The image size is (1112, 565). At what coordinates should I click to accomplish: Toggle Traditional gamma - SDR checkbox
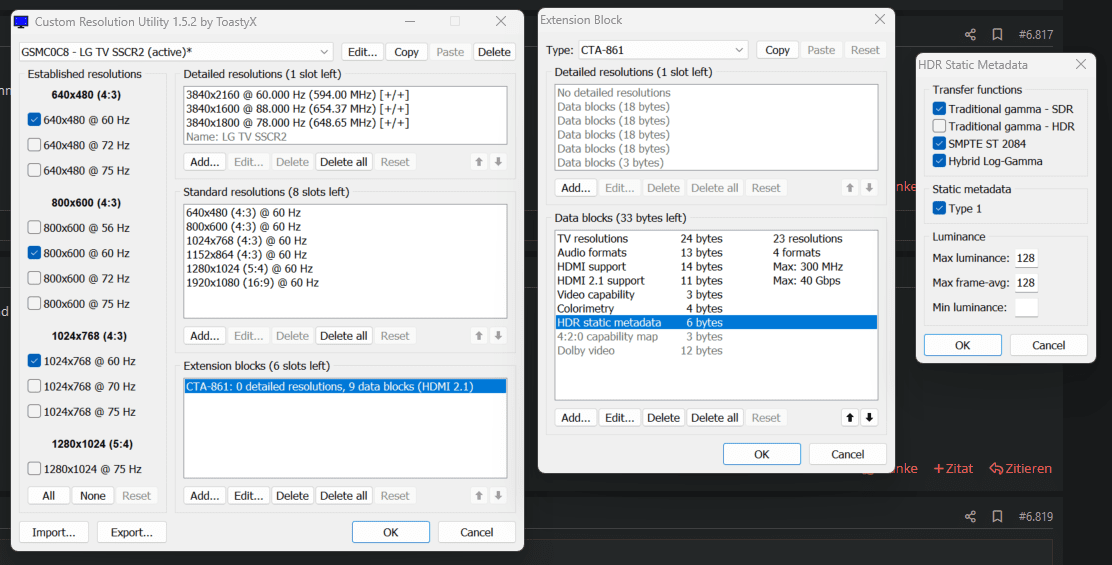tap(939, 108)
